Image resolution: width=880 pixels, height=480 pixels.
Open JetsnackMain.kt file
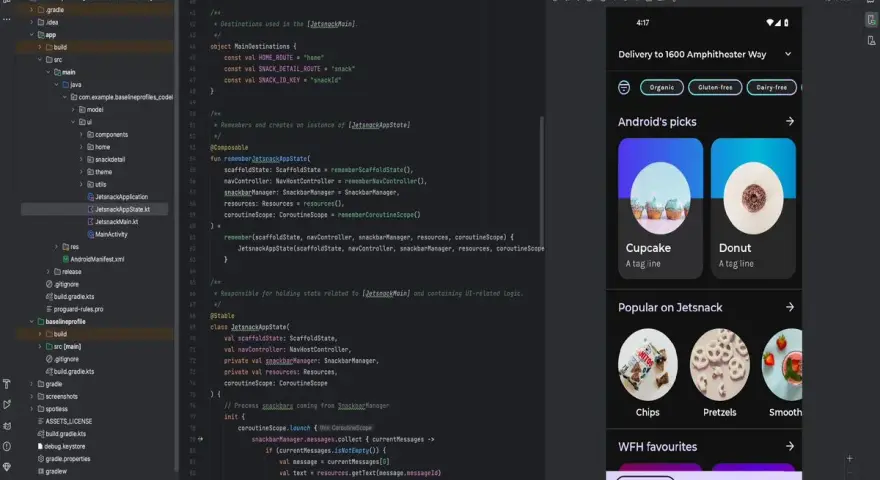pyautogui.click(x=113, y=222)
